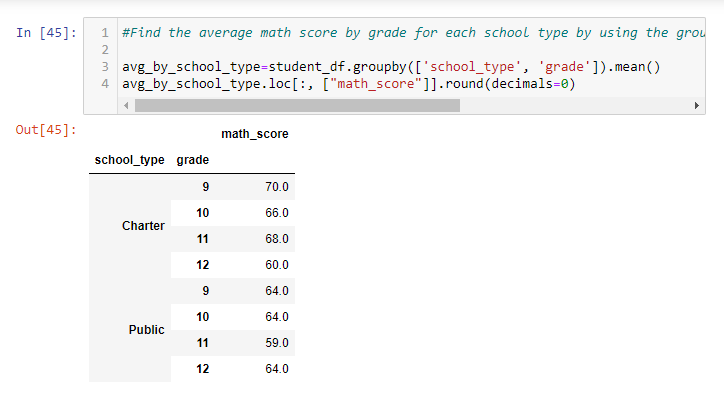Viewport: 724px width, 411px height.
Task: Click Public grade 11 label
Action: click(203, 343)
